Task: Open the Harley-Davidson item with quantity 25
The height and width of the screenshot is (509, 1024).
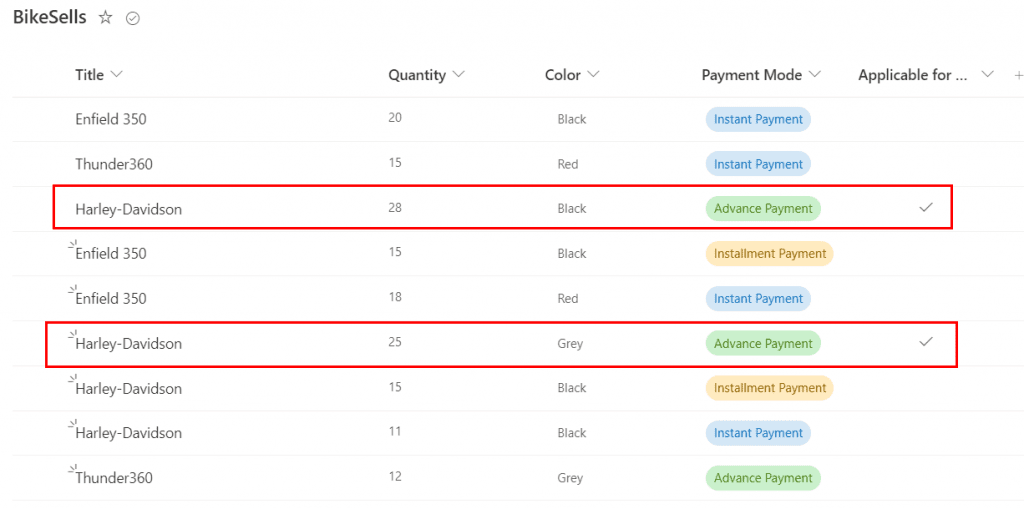Action: click(128, 343)
